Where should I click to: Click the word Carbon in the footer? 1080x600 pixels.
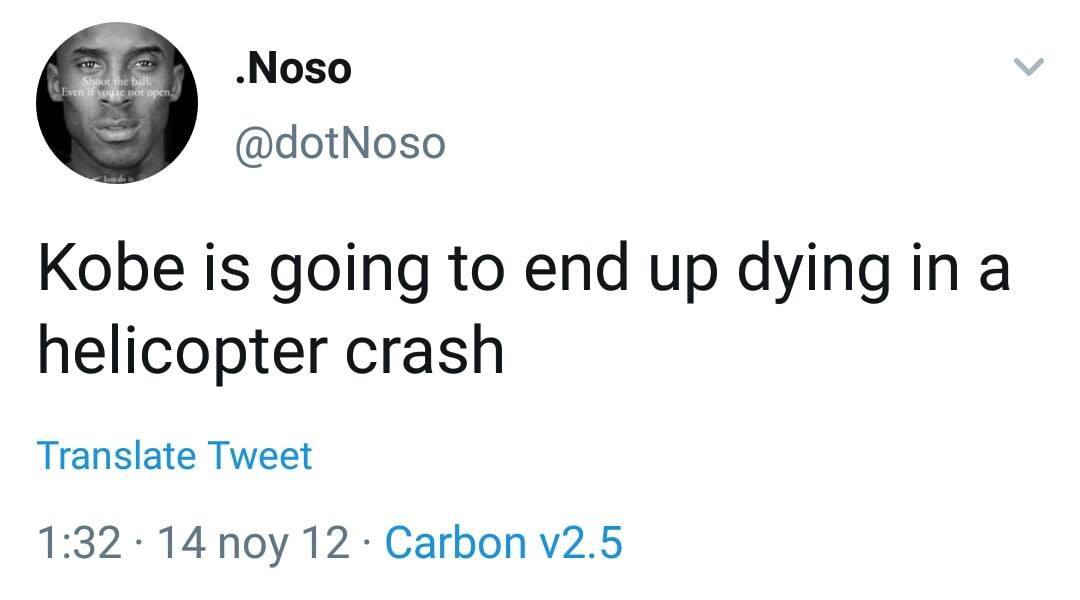tap(455, 543)
